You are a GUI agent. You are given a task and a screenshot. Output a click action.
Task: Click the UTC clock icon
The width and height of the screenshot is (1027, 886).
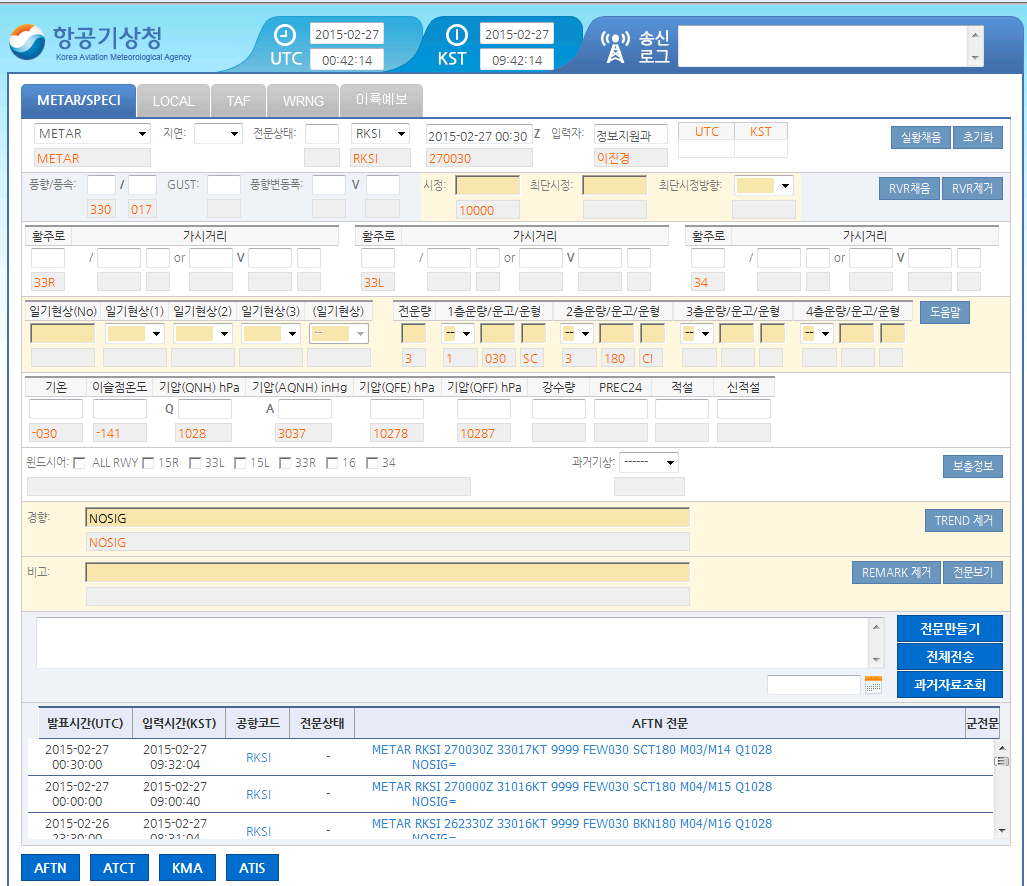coord(285,35)
